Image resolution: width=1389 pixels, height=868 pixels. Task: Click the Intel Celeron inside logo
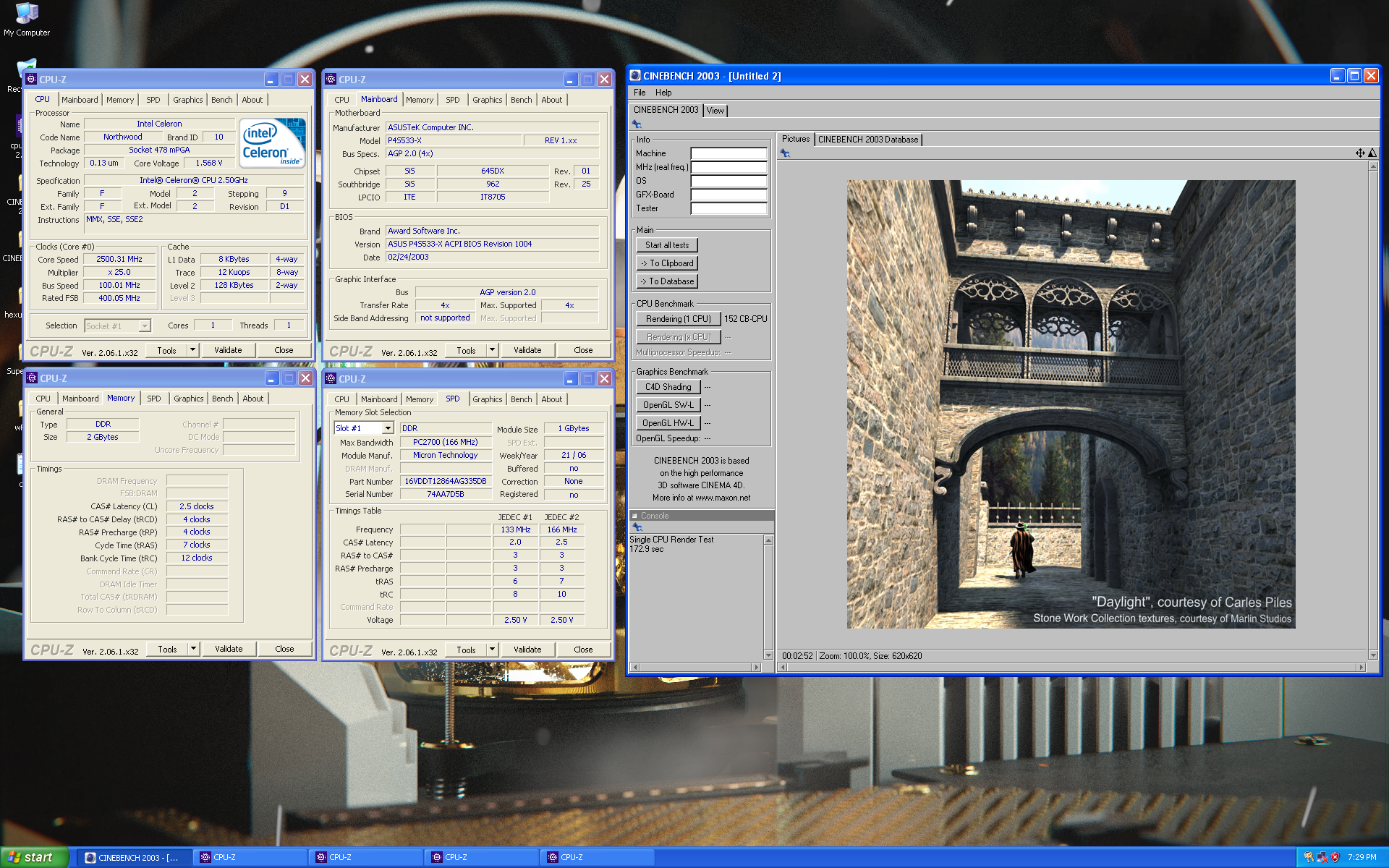272,142
